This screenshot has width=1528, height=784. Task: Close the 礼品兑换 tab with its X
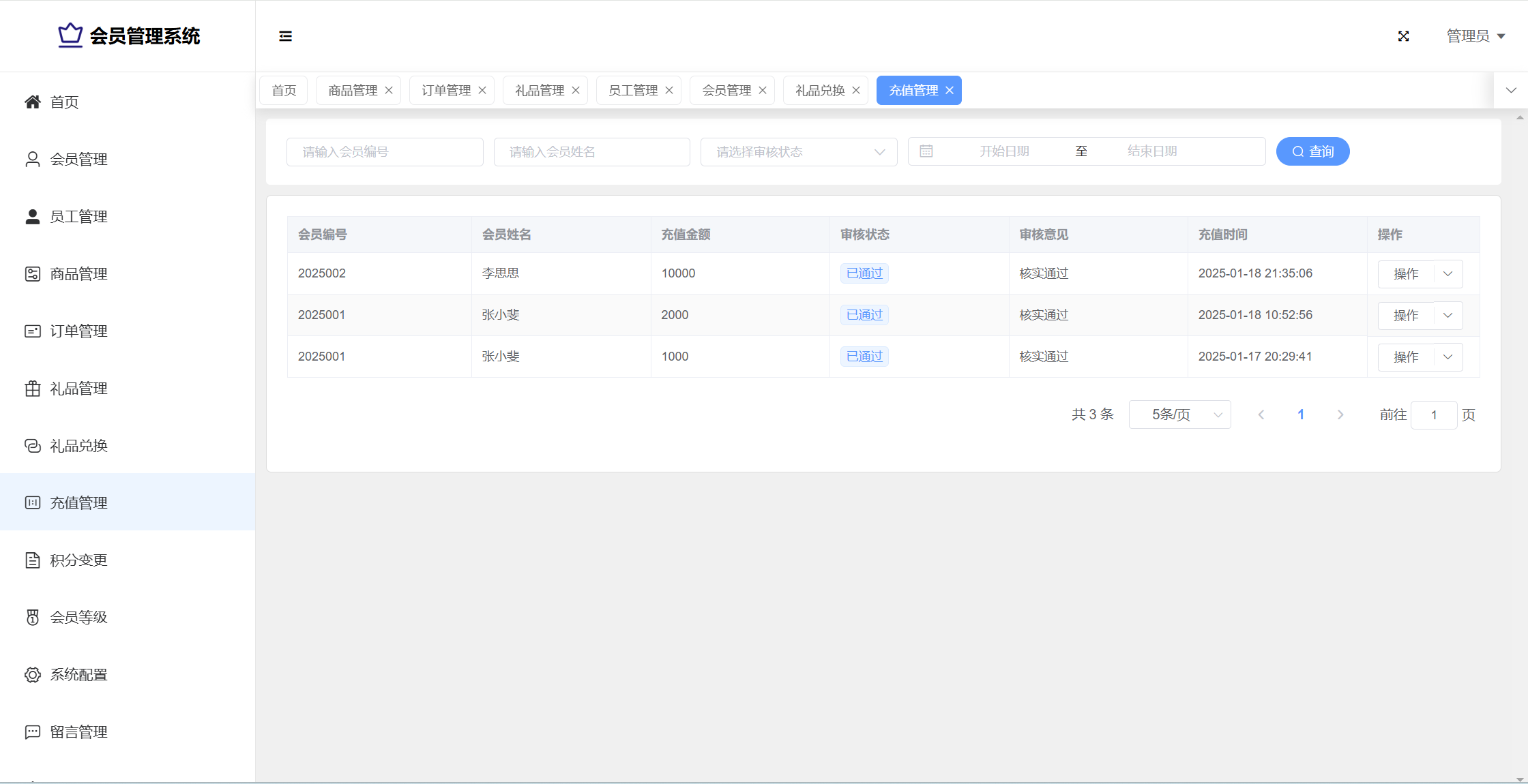(x=856, y=91)
